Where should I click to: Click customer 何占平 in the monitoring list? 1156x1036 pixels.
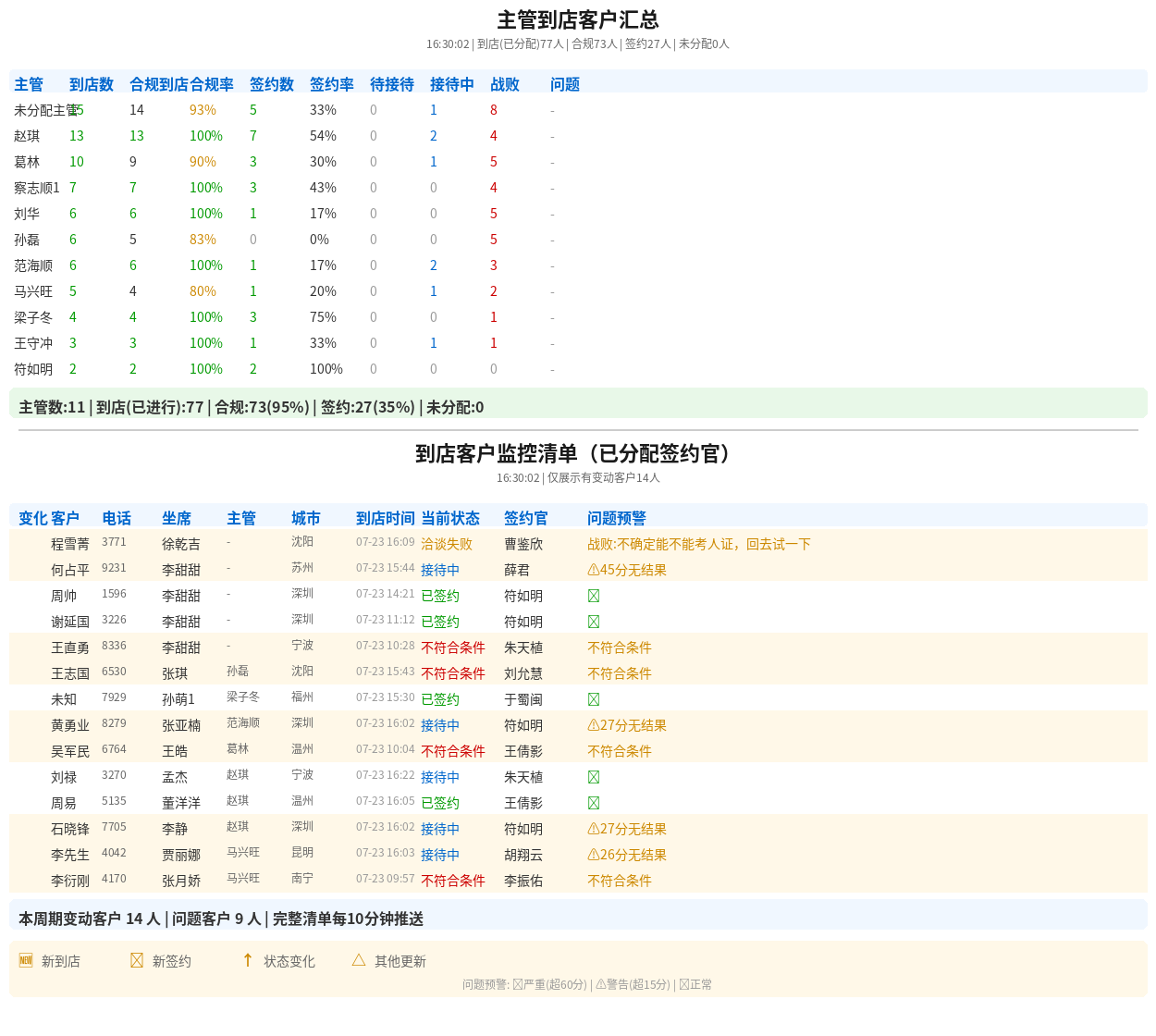[x=70, y=570]
